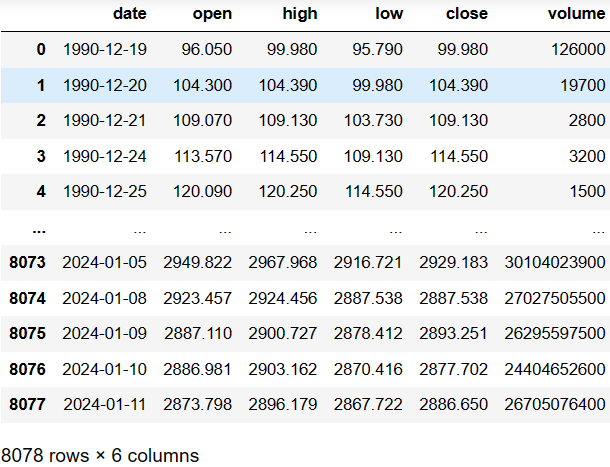The image size is (610, 467).
Task: Click date cell 1990-12-19
Action: (105, 49)
